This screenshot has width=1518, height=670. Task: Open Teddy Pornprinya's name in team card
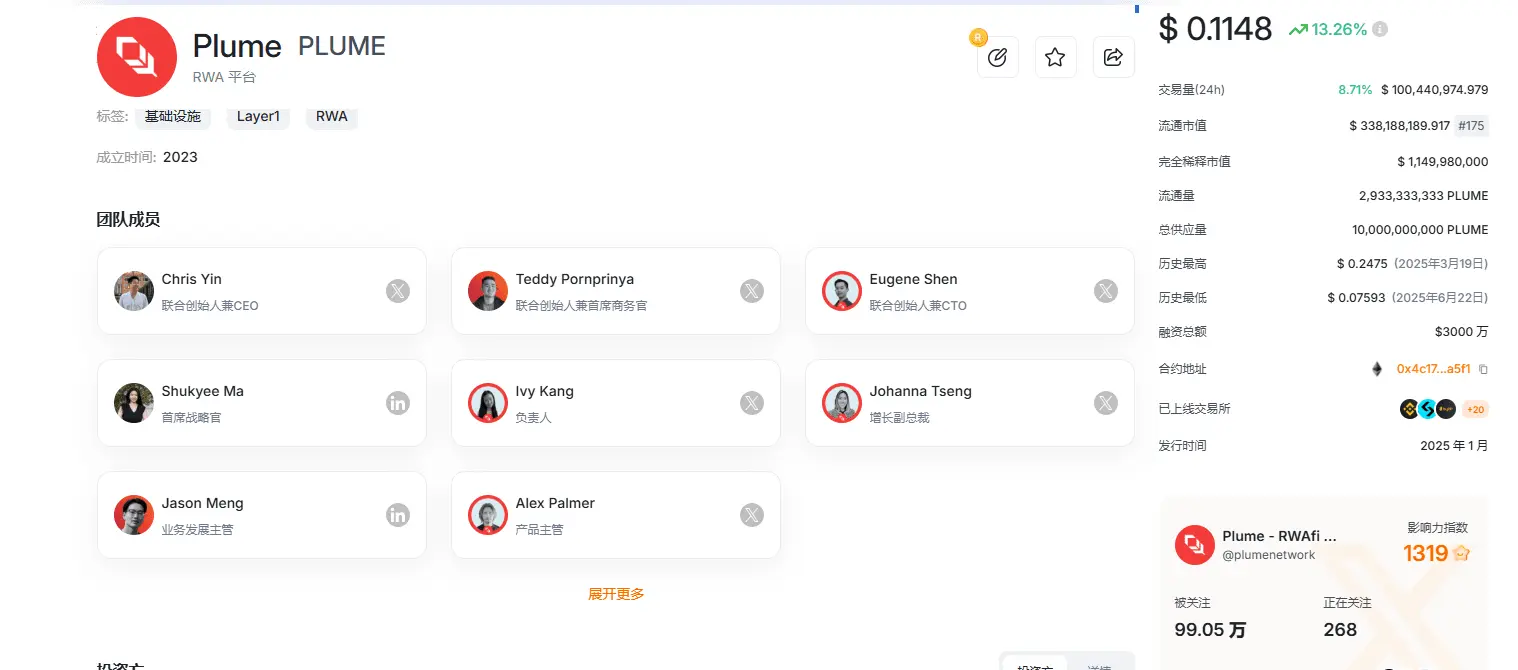click(575, 279)
